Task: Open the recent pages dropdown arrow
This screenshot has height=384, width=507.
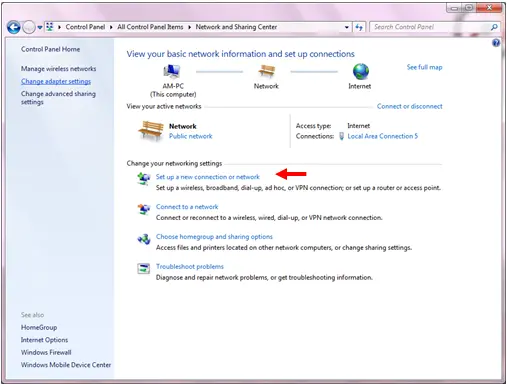Action: click(x=40, y=27)
